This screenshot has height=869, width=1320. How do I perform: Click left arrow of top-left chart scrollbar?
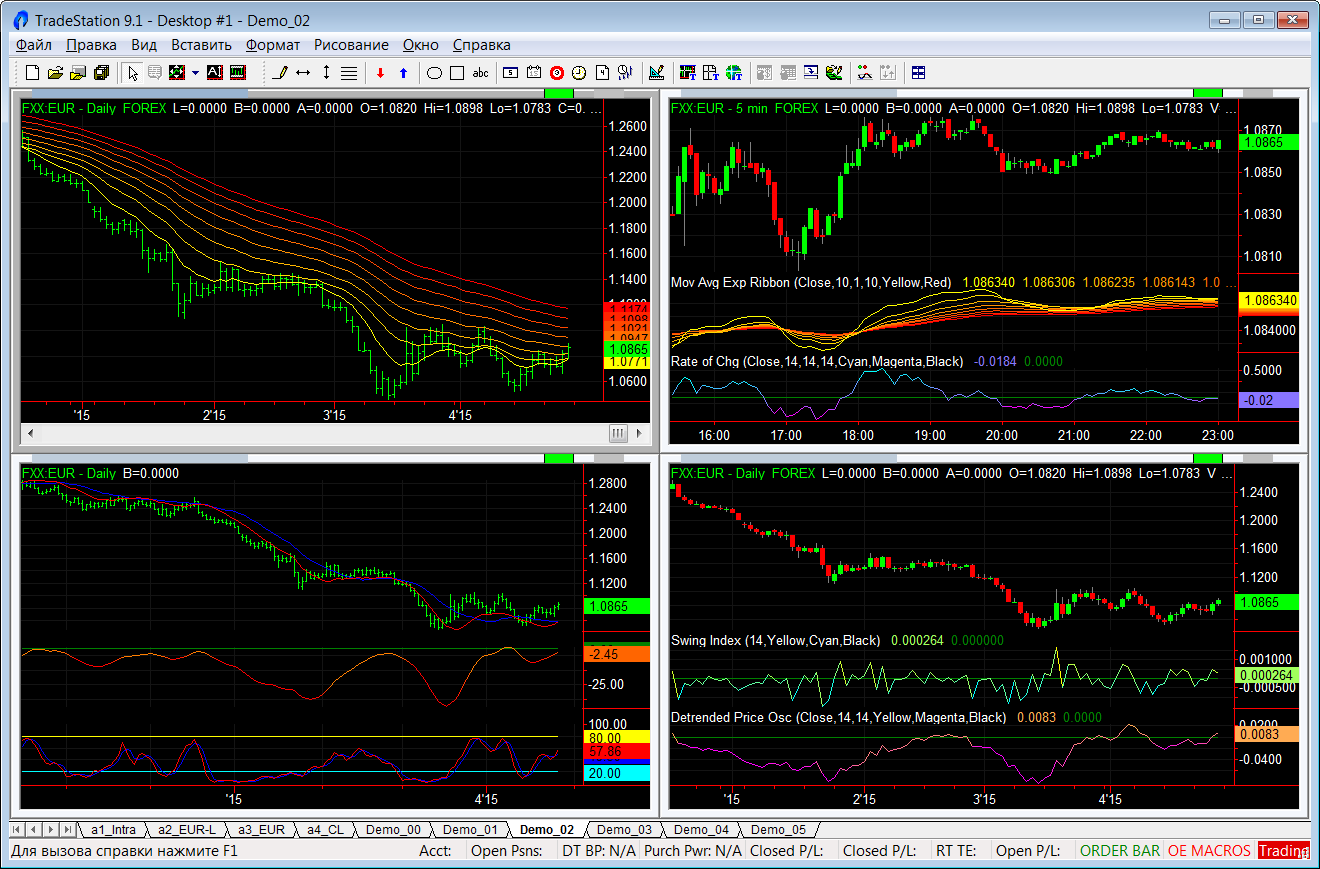click(x=30, y=433)
